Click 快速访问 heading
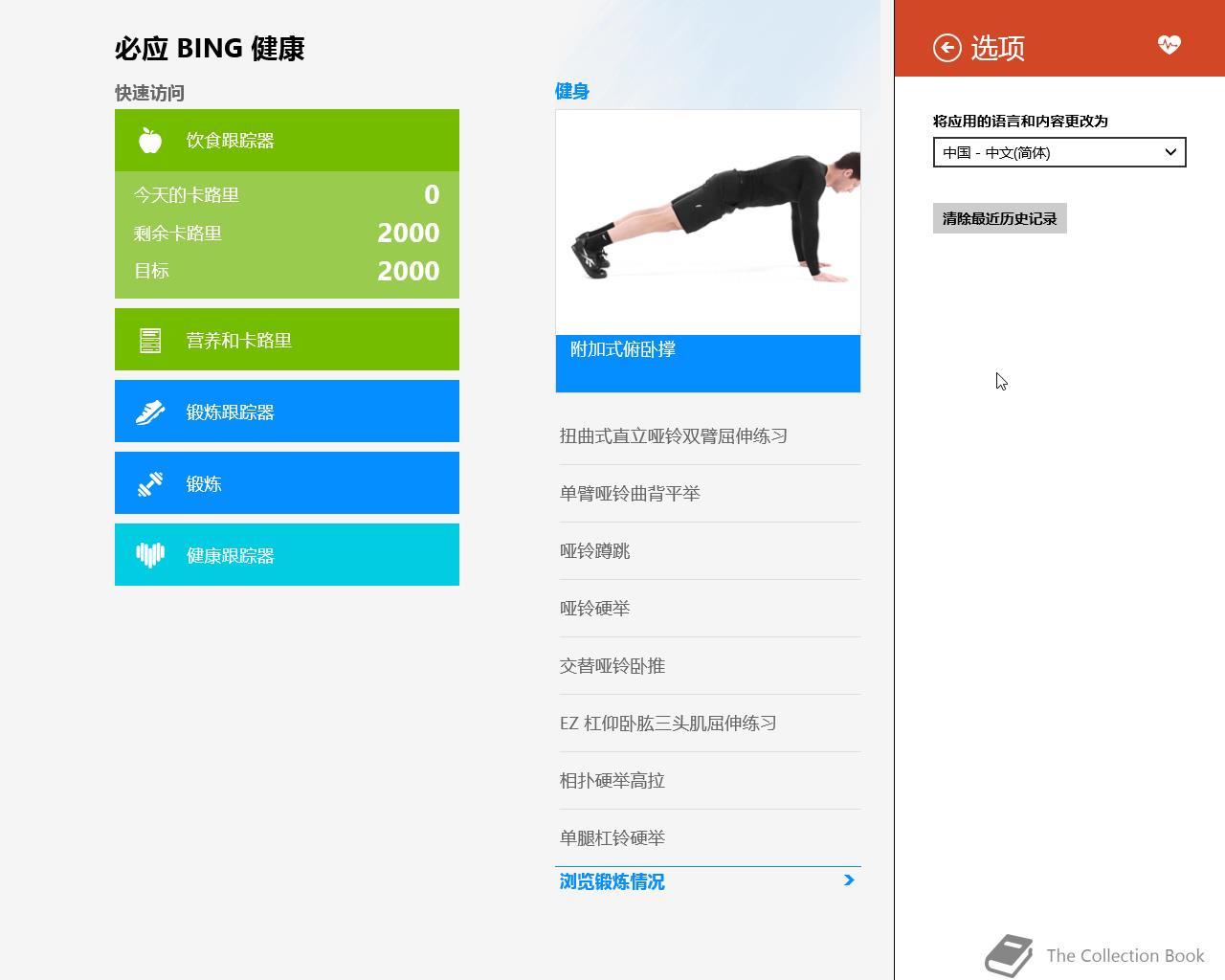Viewport: 1225px width, 980px height. pos(149,93)
